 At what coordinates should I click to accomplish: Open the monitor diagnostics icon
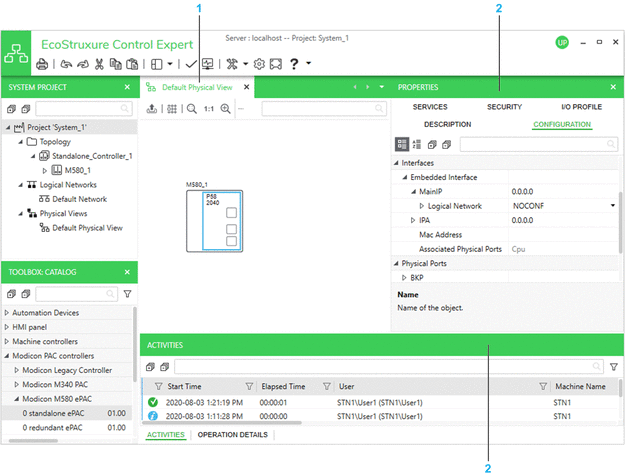[x=208, y=64]
